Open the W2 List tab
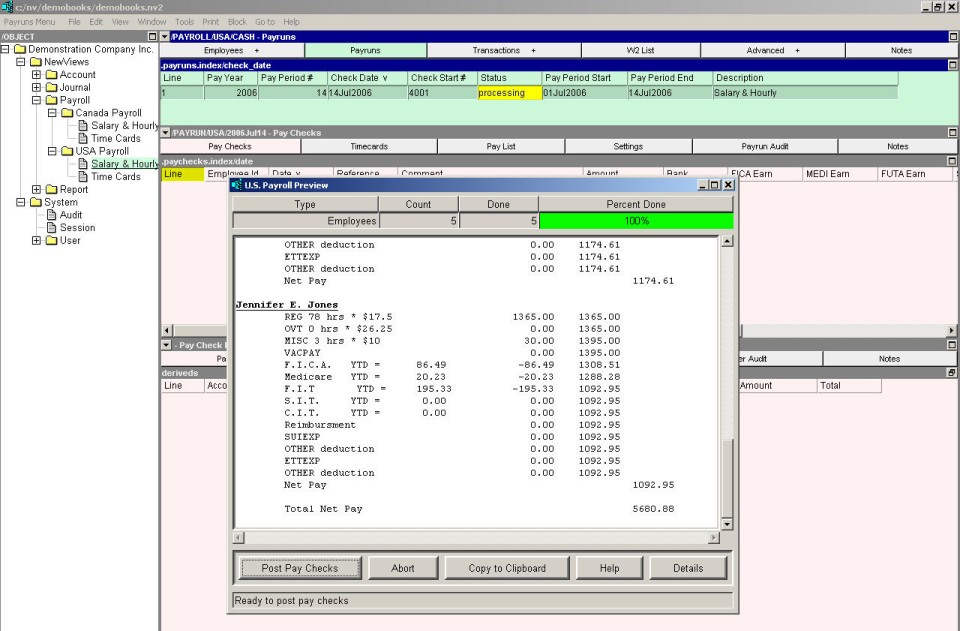Screen dimensions: 960x631 coord(640,50)
